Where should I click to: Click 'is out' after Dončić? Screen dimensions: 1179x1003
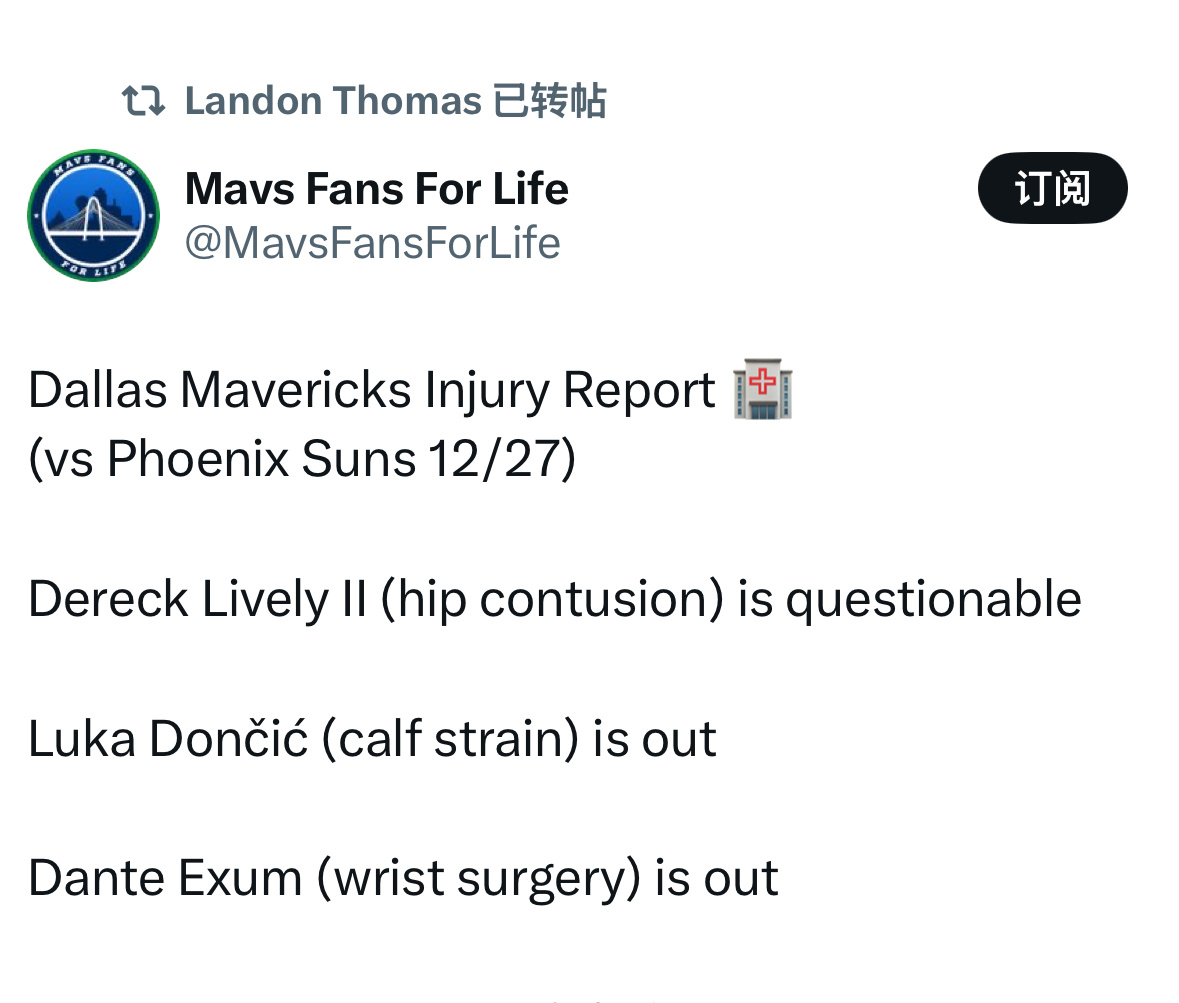pos(654,738)
